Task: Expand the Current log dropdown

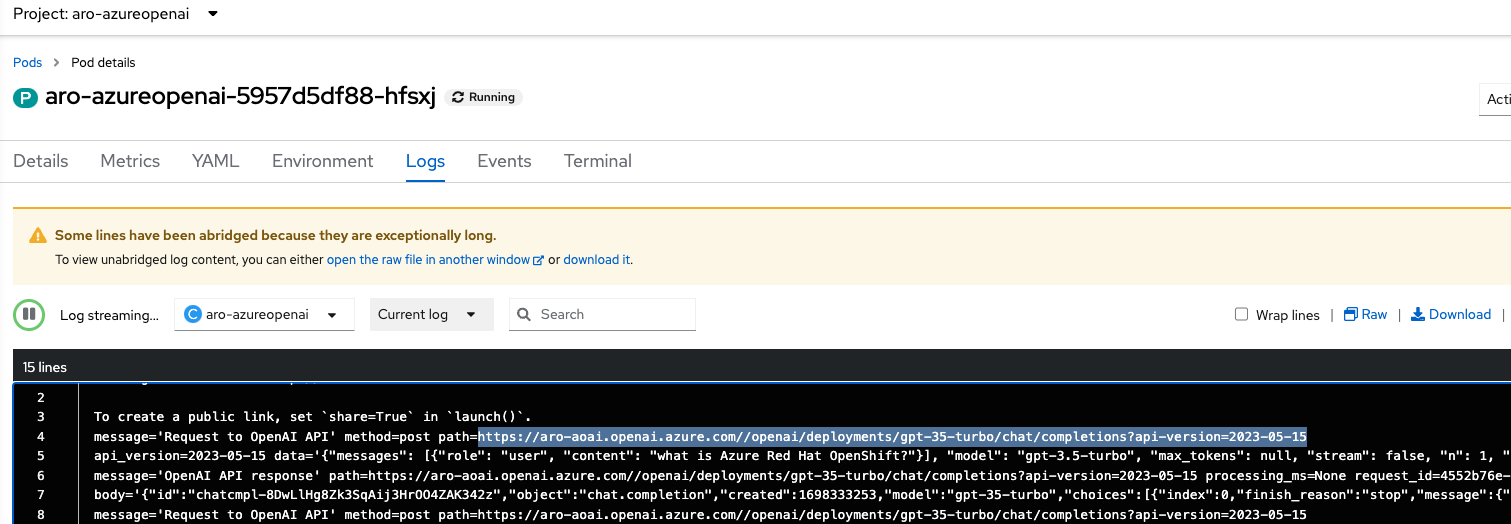Action: [x=431, y=314]
